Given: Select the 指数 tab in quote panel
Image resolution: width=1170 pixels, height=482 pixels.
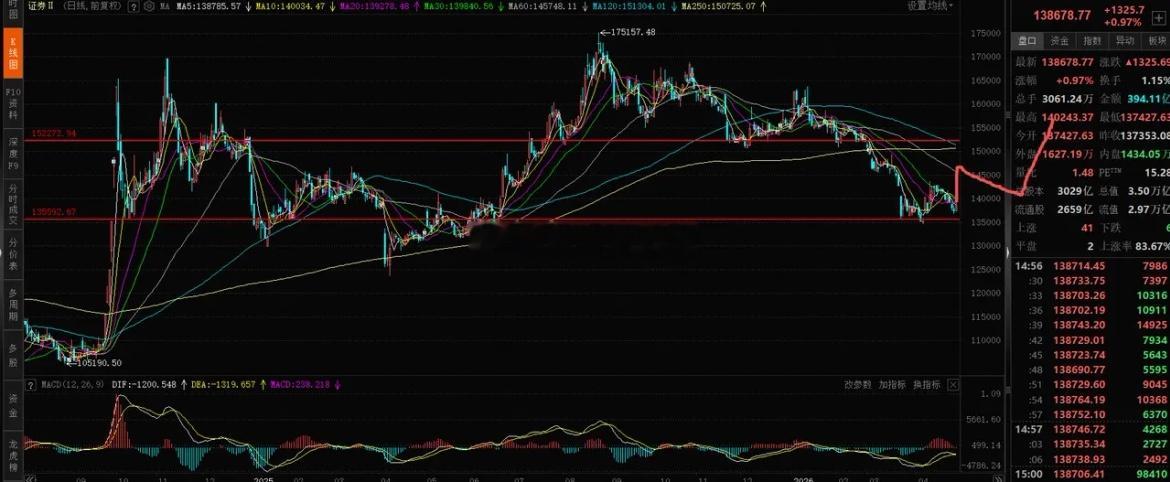Looking at the screenshot, I should [x=1092, y=41].
